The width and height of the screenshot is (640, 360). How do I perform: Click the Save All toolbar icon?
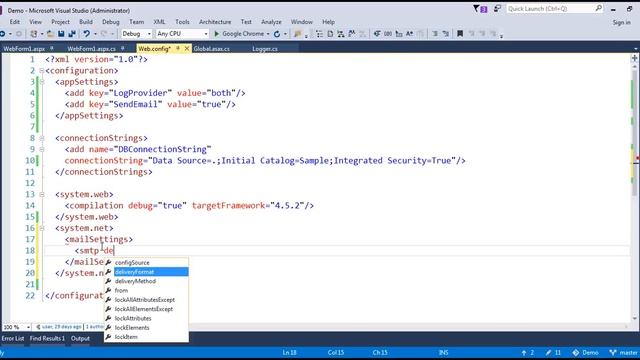pos(72,34)
